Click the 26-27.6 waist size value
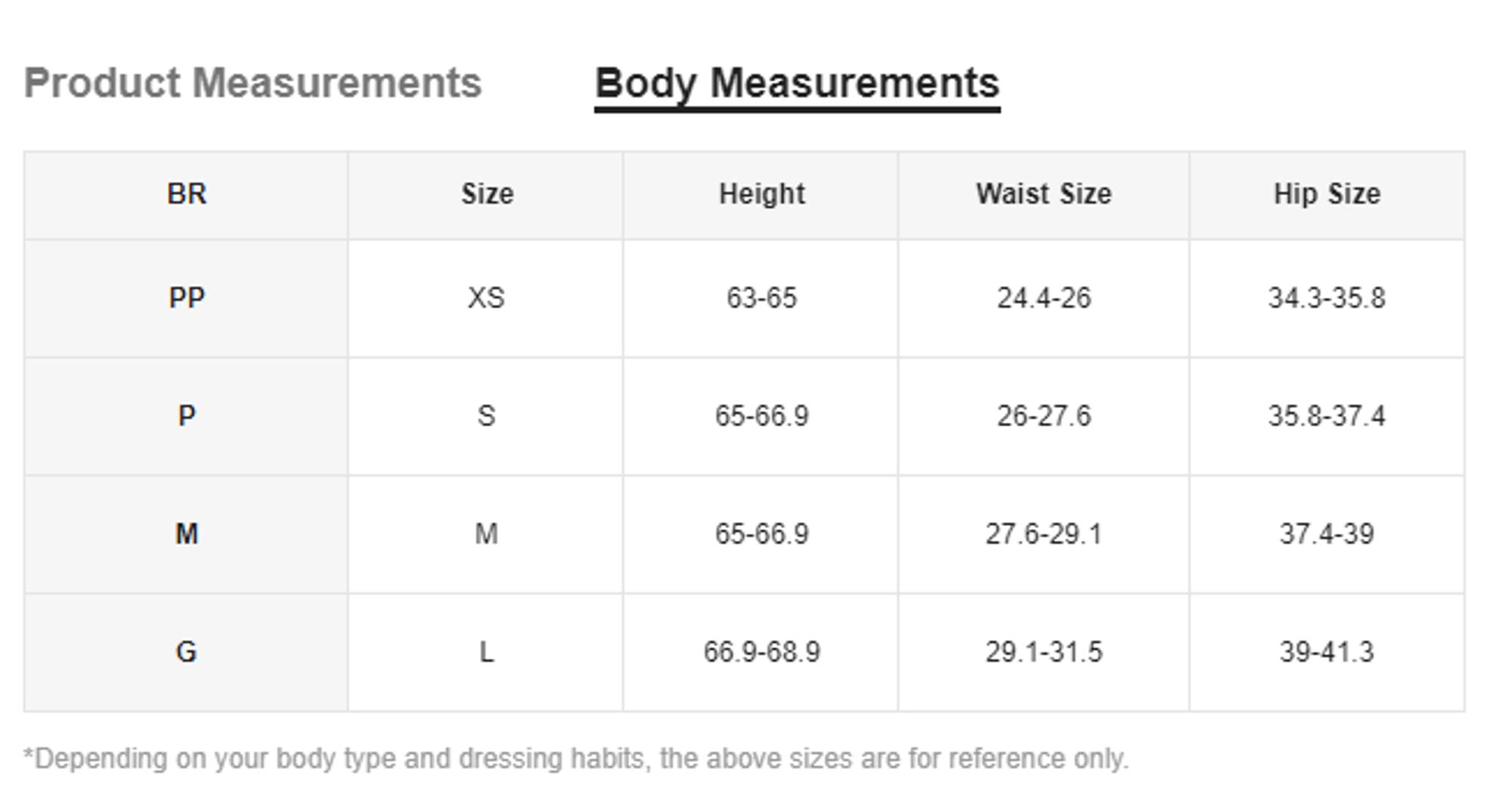The width and height of the screenshot is (1512, 789). pos(1043,416)
